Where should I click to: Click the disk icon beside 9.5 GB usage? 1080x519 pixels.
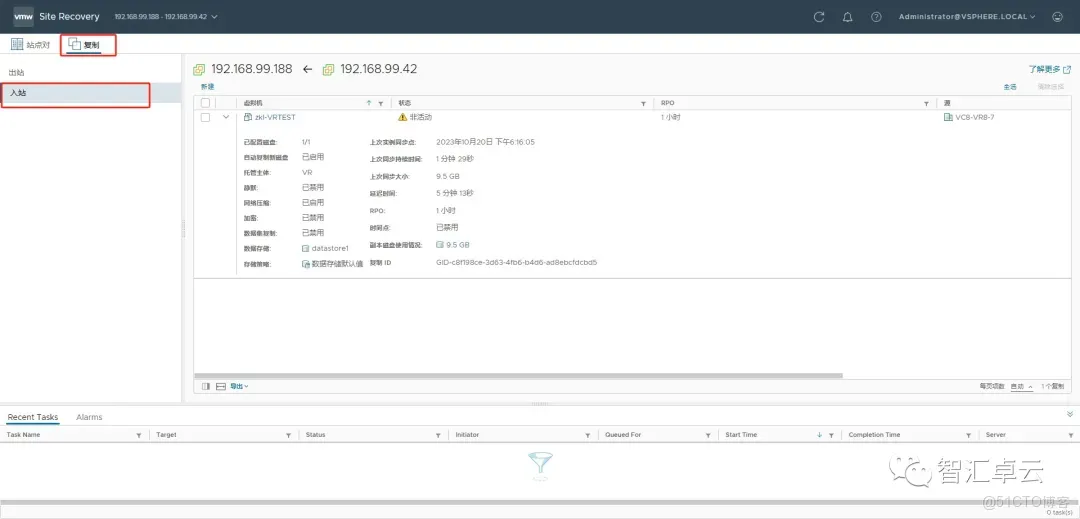pyautogui.click(x=439, y=244)
